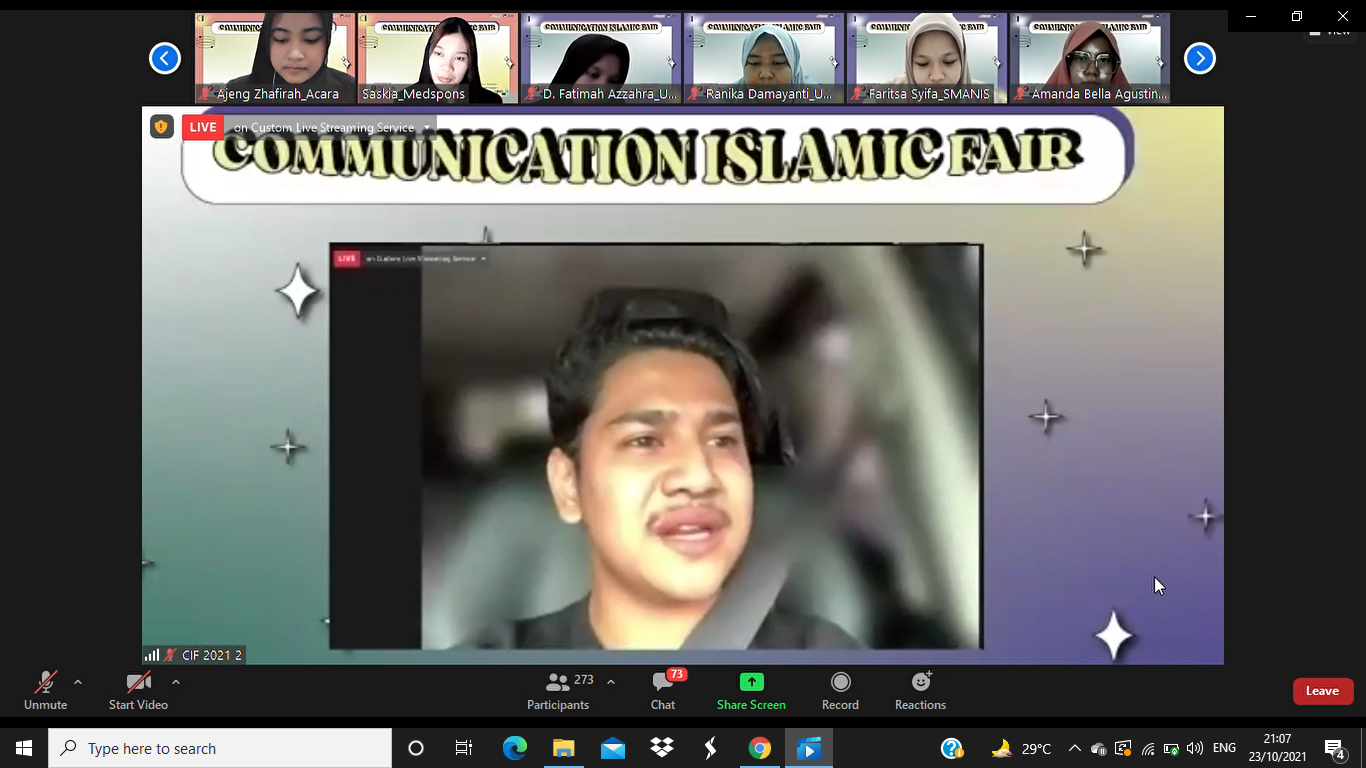Open the Reactions menu
The width and height of the screenshot is (1366, 768).
[x=920, y=682]
